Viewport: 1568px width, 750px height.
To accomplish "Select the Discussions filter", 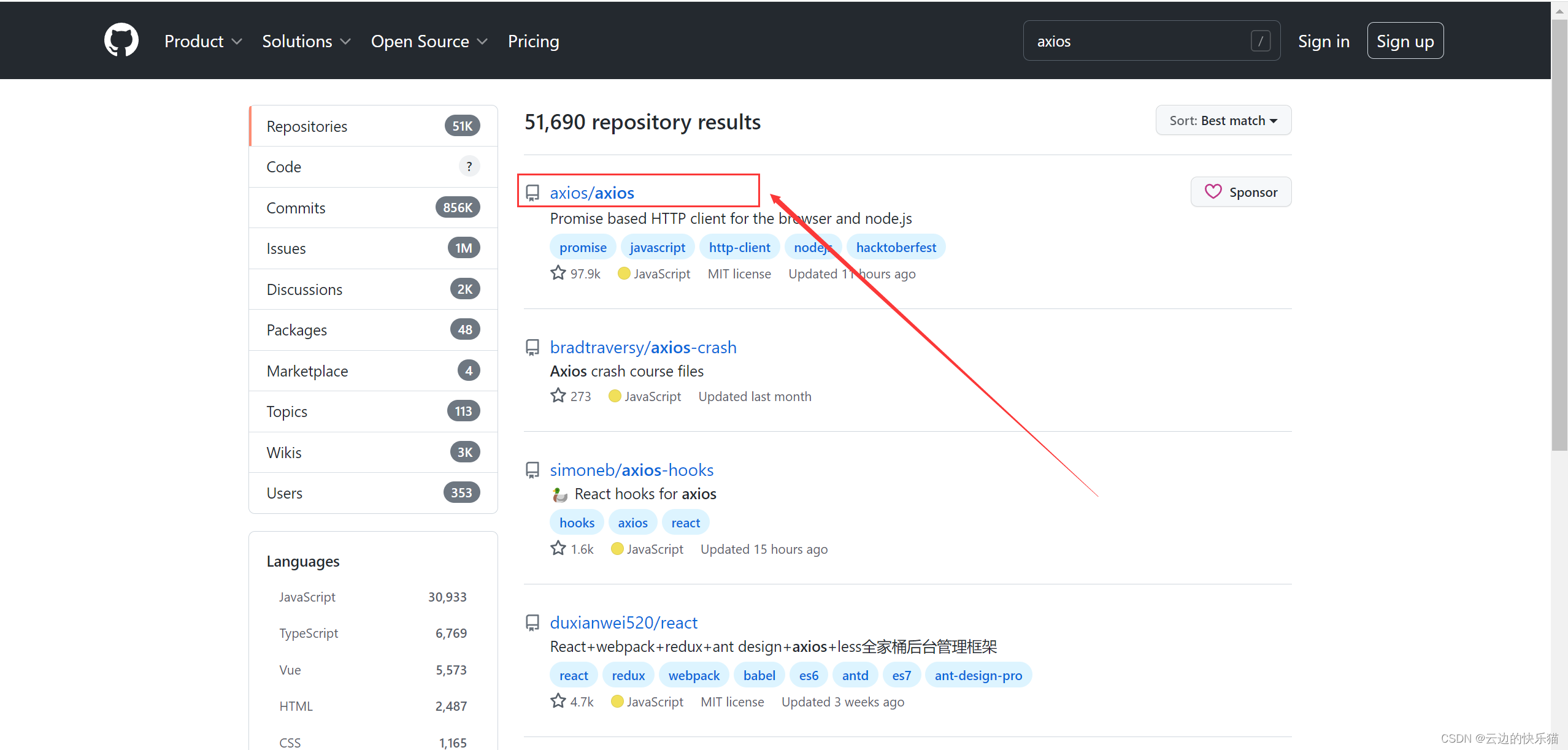I will pos(373,289).
